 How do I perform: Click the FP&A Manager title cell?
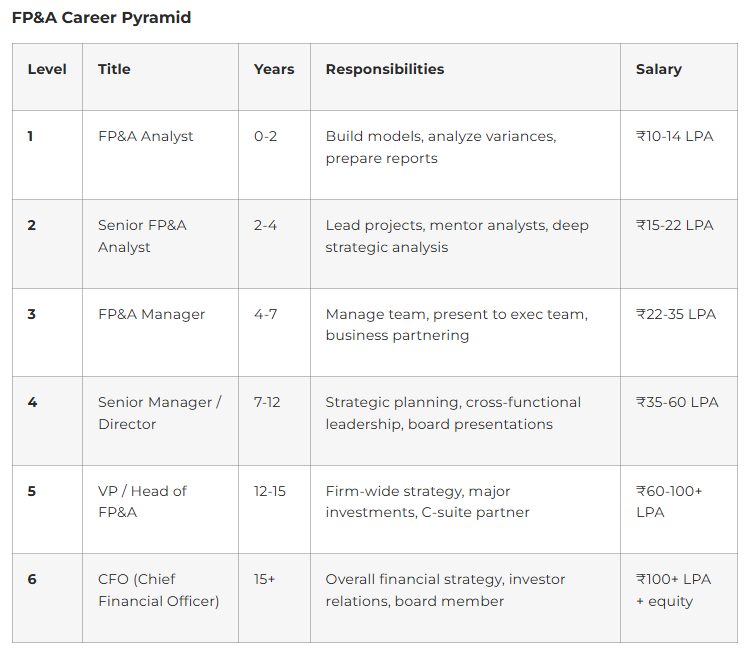point(151,314)
